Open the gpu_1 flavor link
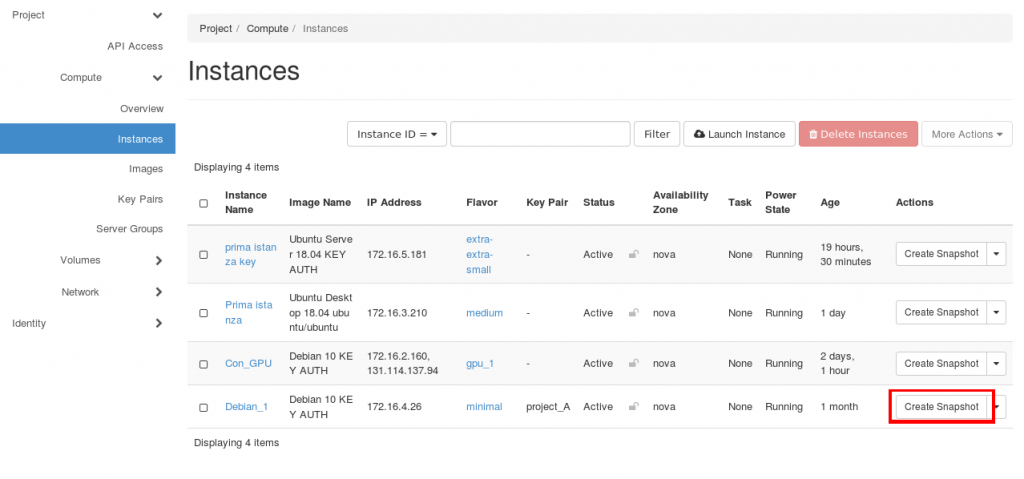This screenshot has height=479, width=1024. pos(480,364)
